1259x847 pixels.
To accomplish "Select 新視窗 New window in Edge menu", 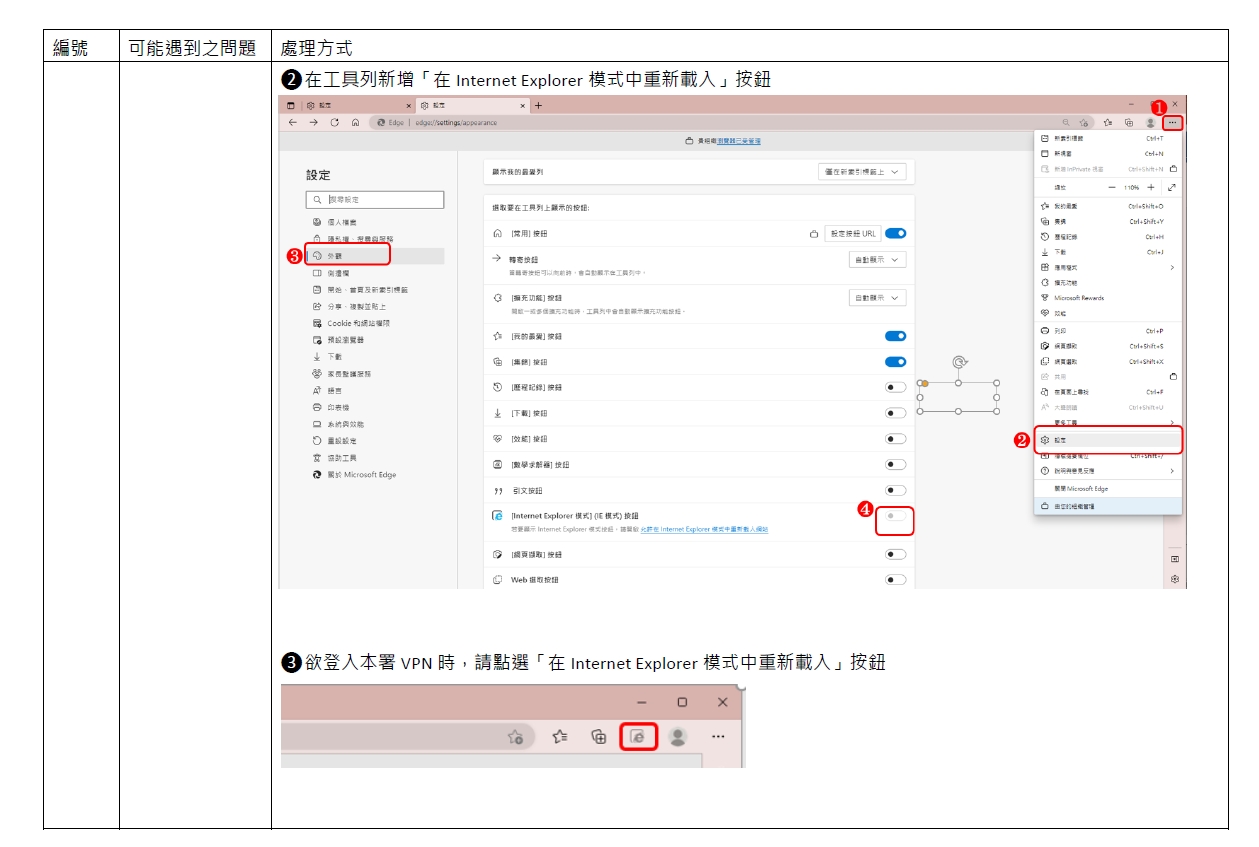I will click(1108, 154).
